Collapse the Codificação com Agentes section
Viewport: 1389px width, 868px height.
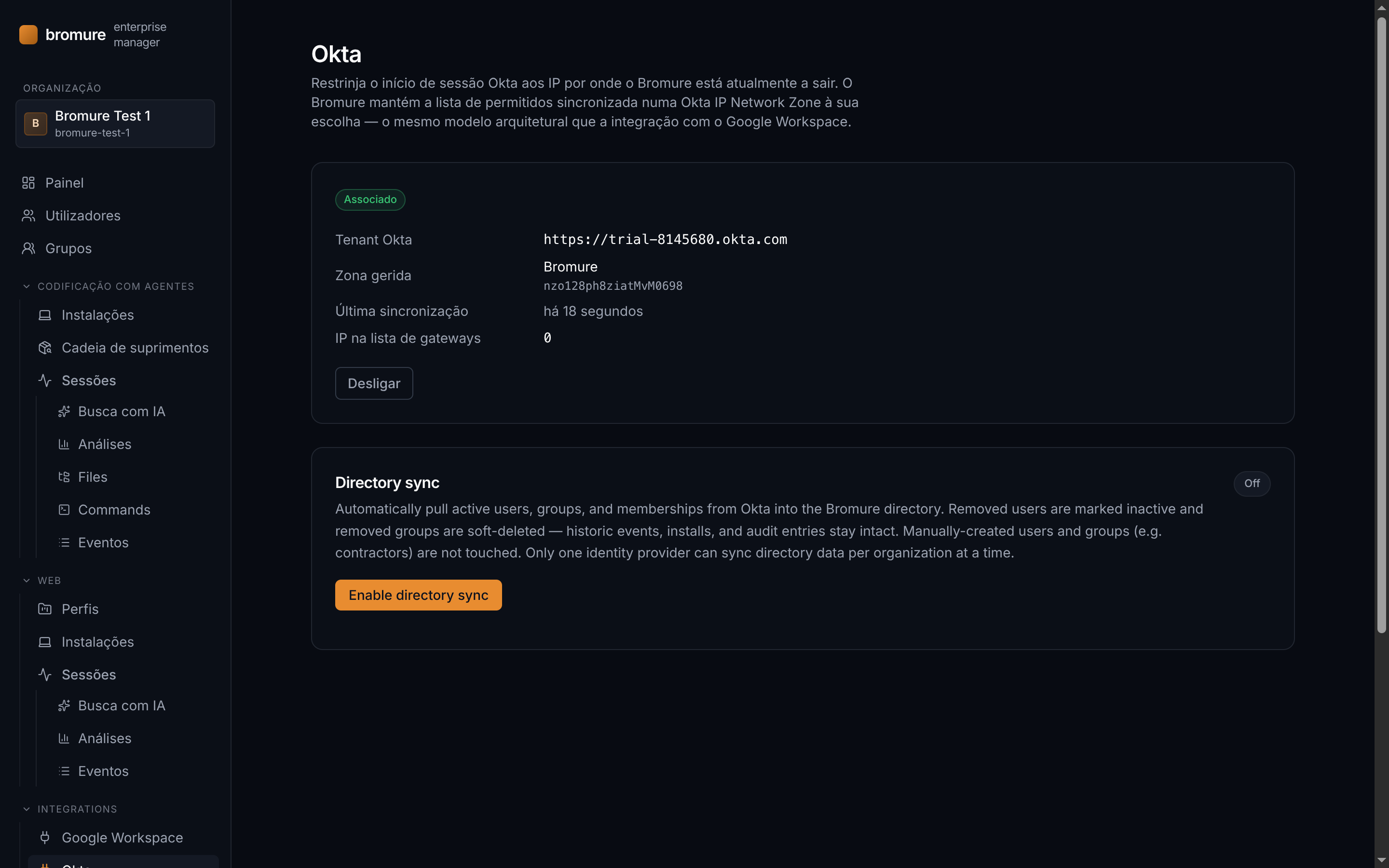27,286
